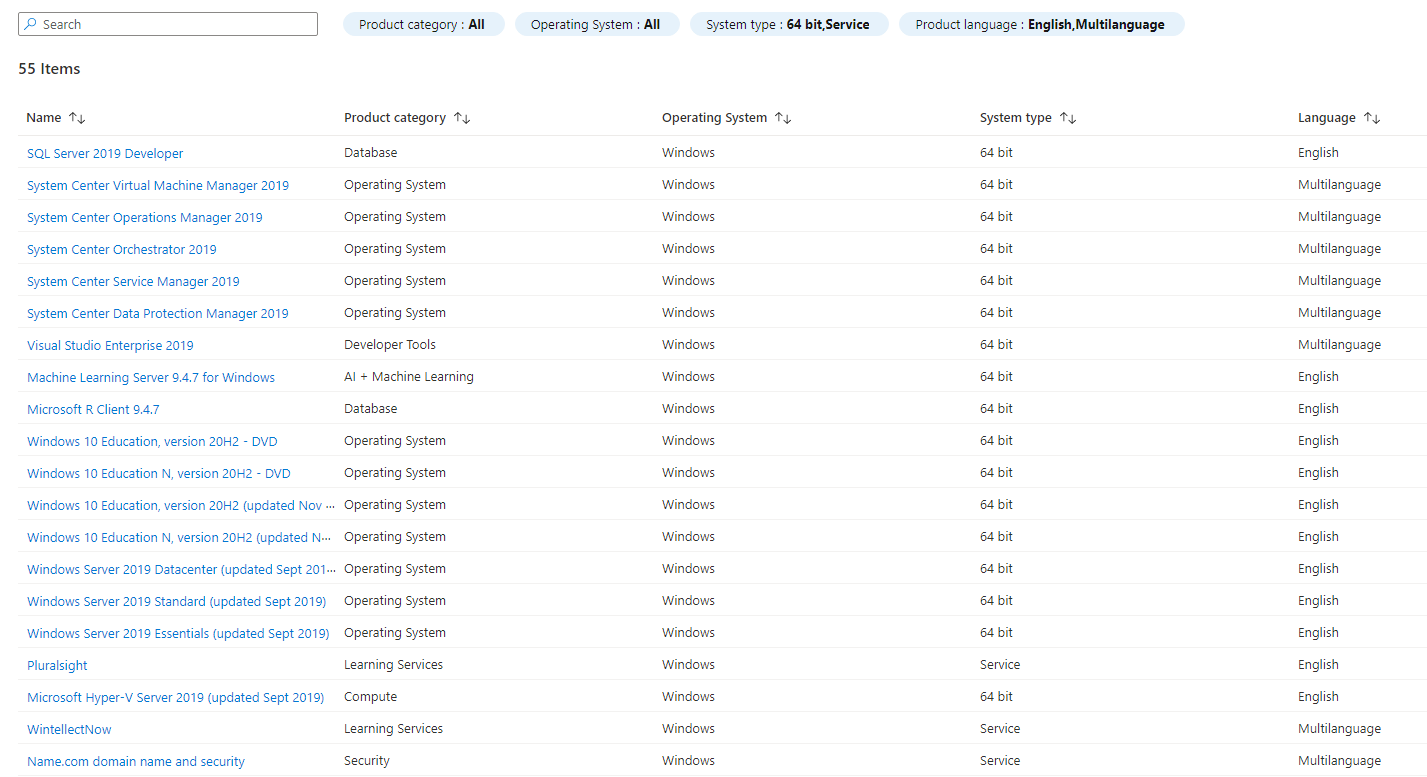Click Database cell in SQL Server row

point(370,153)
